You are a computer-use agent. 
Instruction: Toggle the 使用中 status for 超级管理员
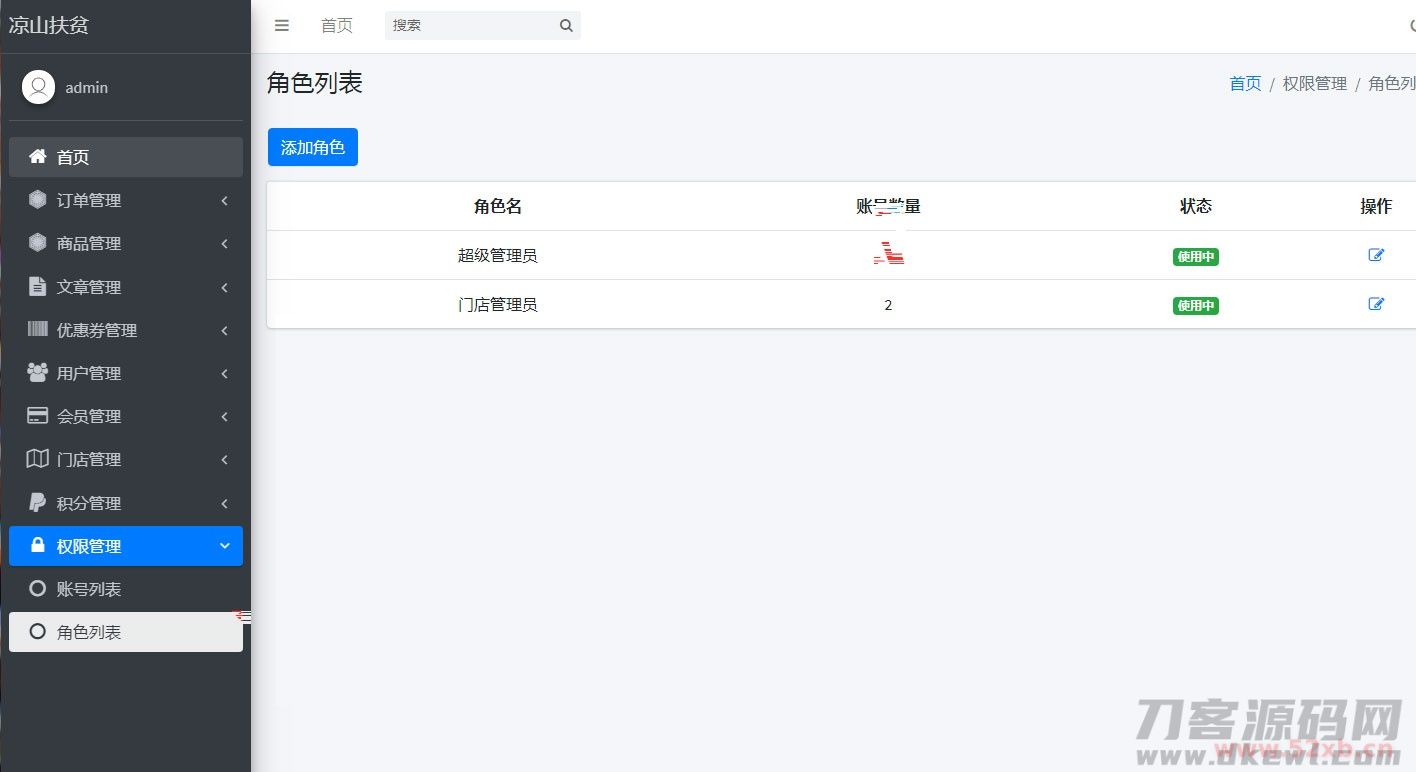(x=1195, y=256)
